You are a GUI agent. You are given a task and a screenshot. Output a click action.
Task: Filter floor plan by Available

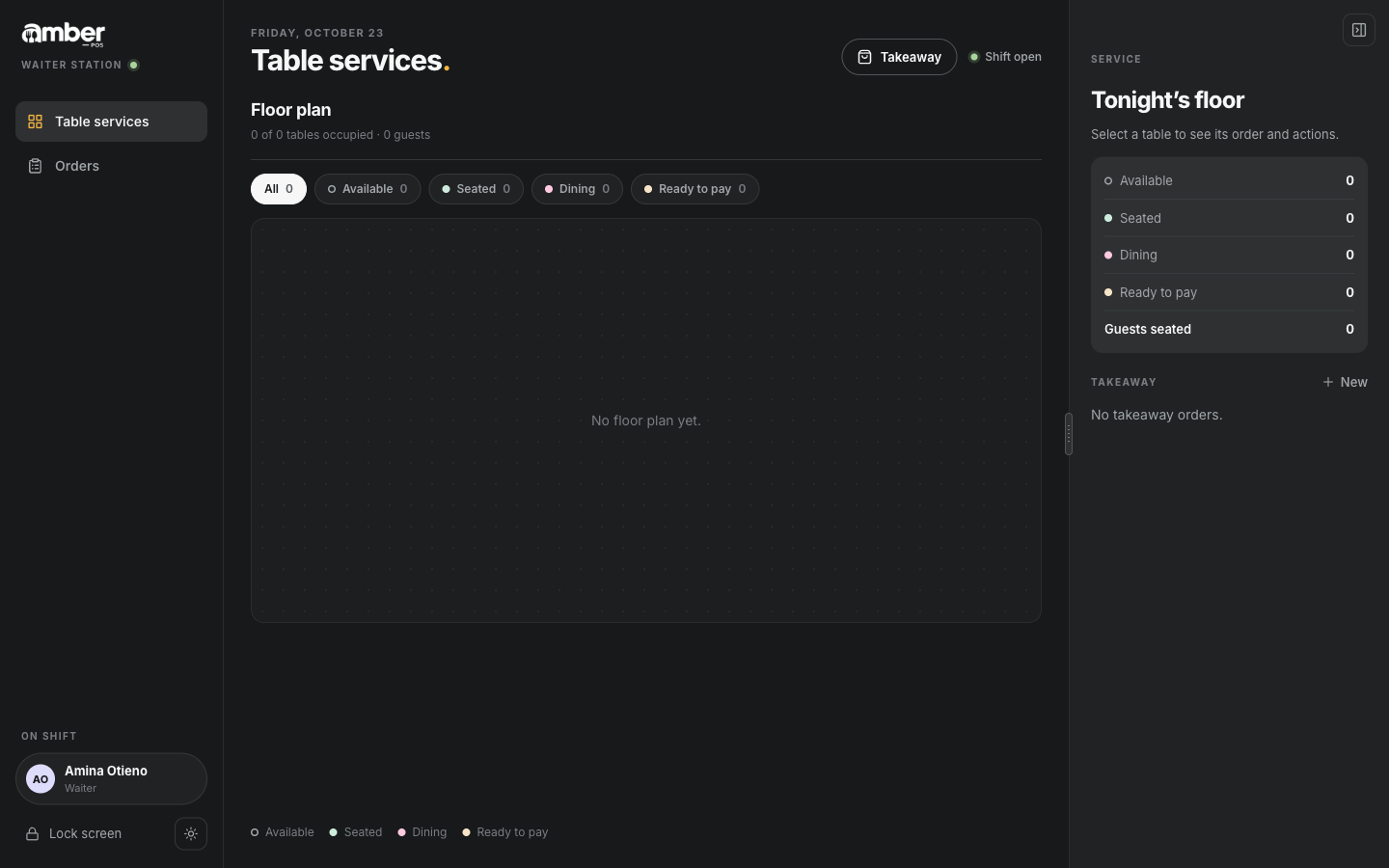point(368,189)
